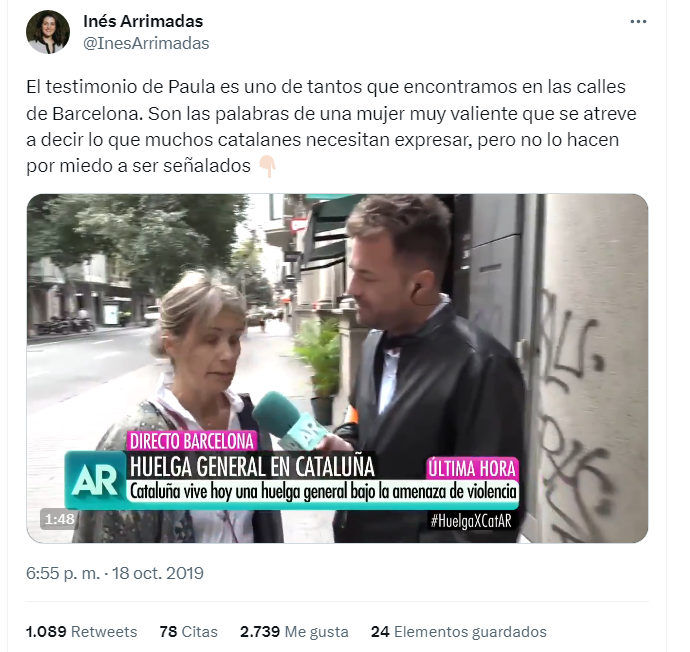
Task: Open the @InesArrimadas handle link
Action: click(146, 44)
